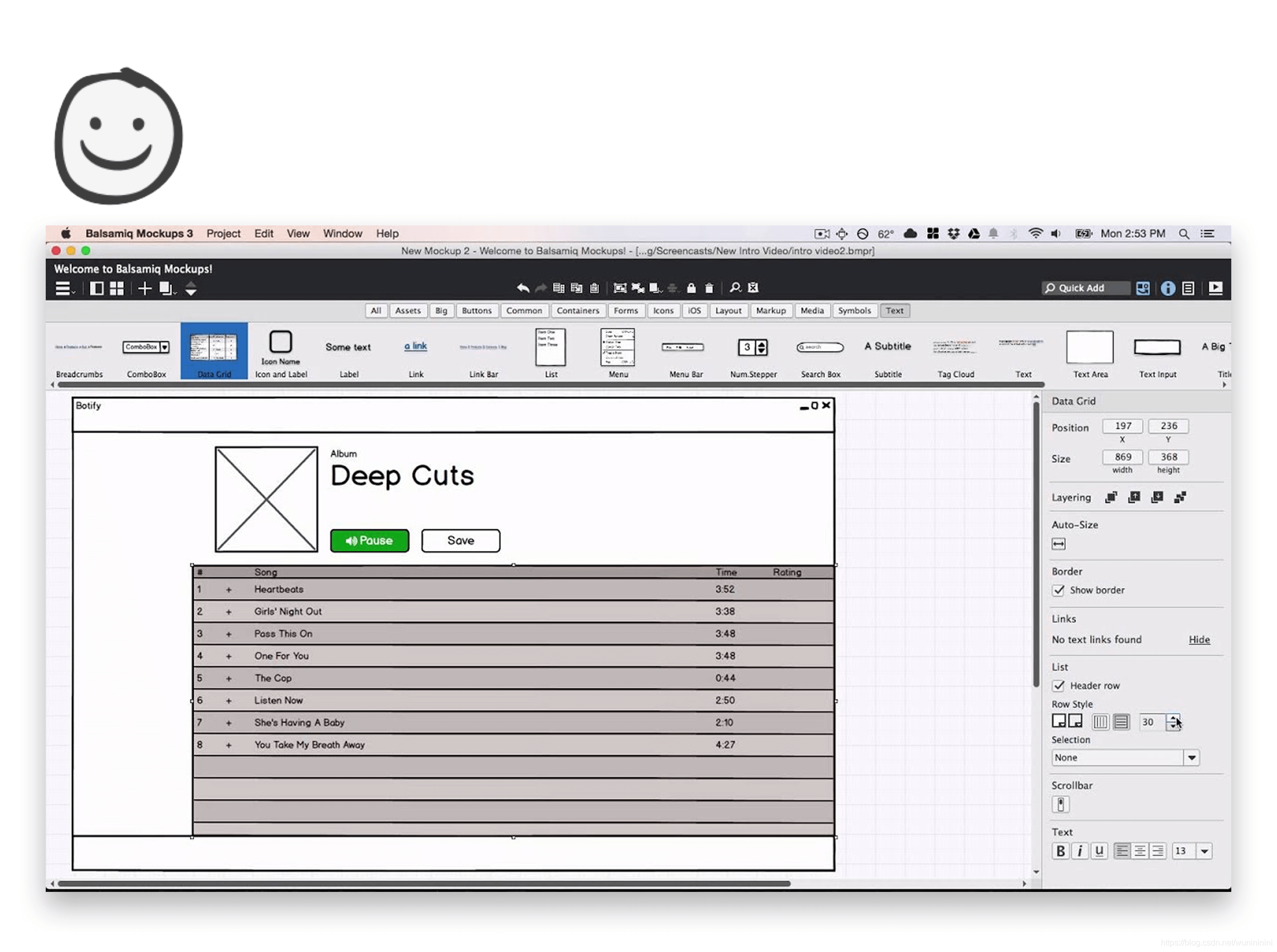Open the text font size dropdown
The image size is (1277, 952).
[x=1204, y=850]
